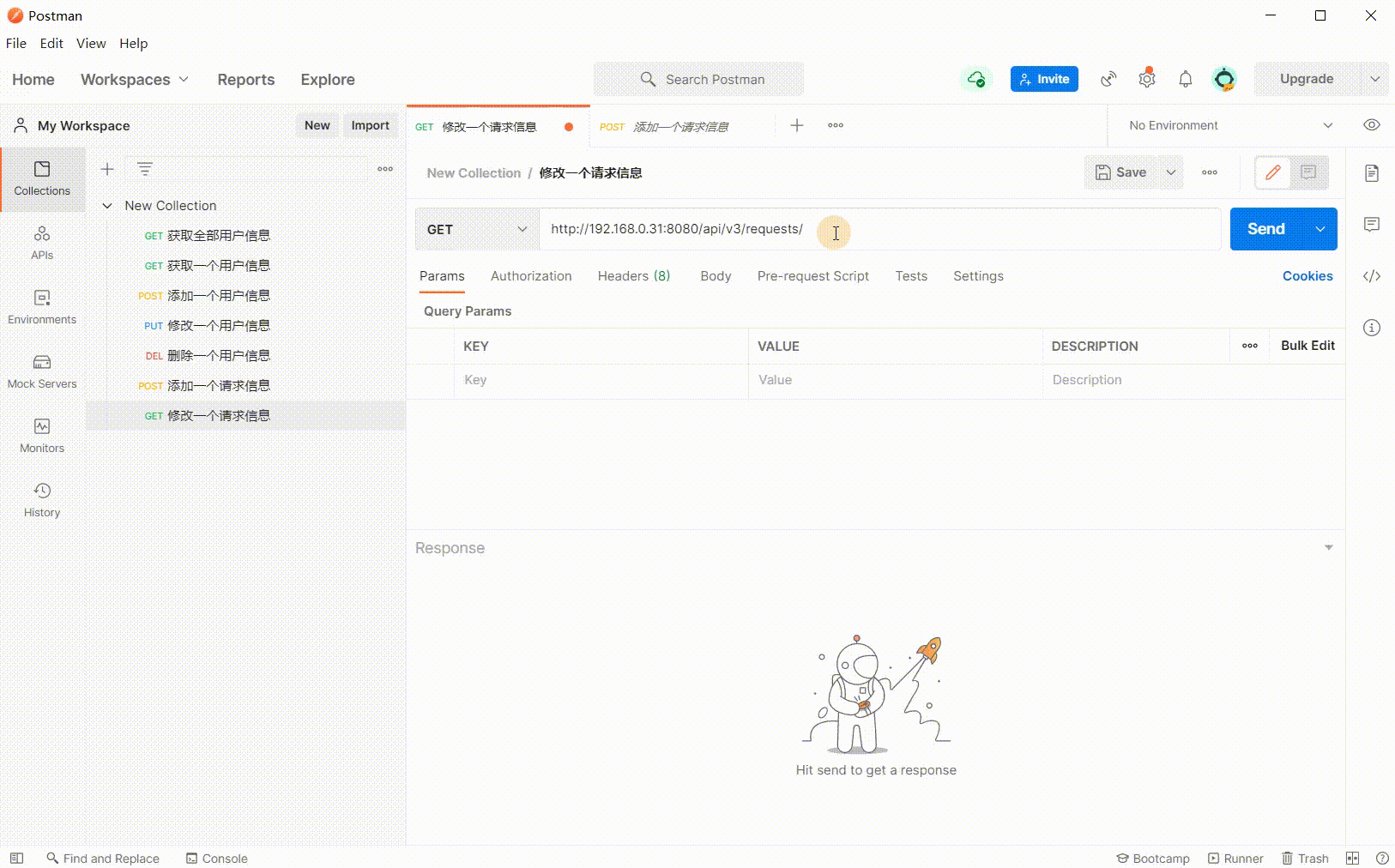The height and width of the screenshot is (868, 1395).
Task: Open the Environments sidebar panel
Action: point(42,307)
